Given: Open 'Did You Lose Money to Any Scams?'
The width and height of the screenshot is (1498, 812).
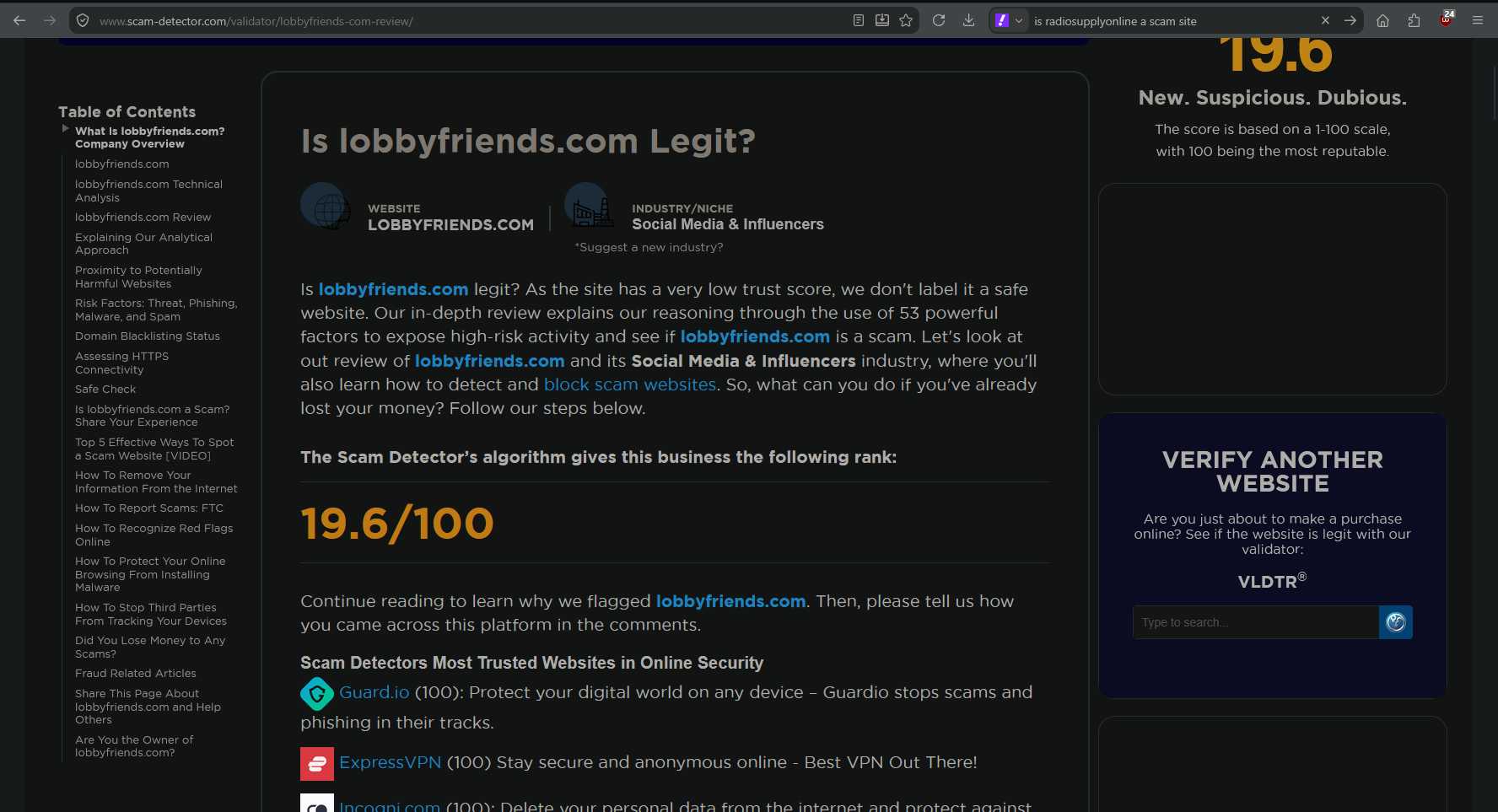Looking at the screenshot, I should click(150, 647).
